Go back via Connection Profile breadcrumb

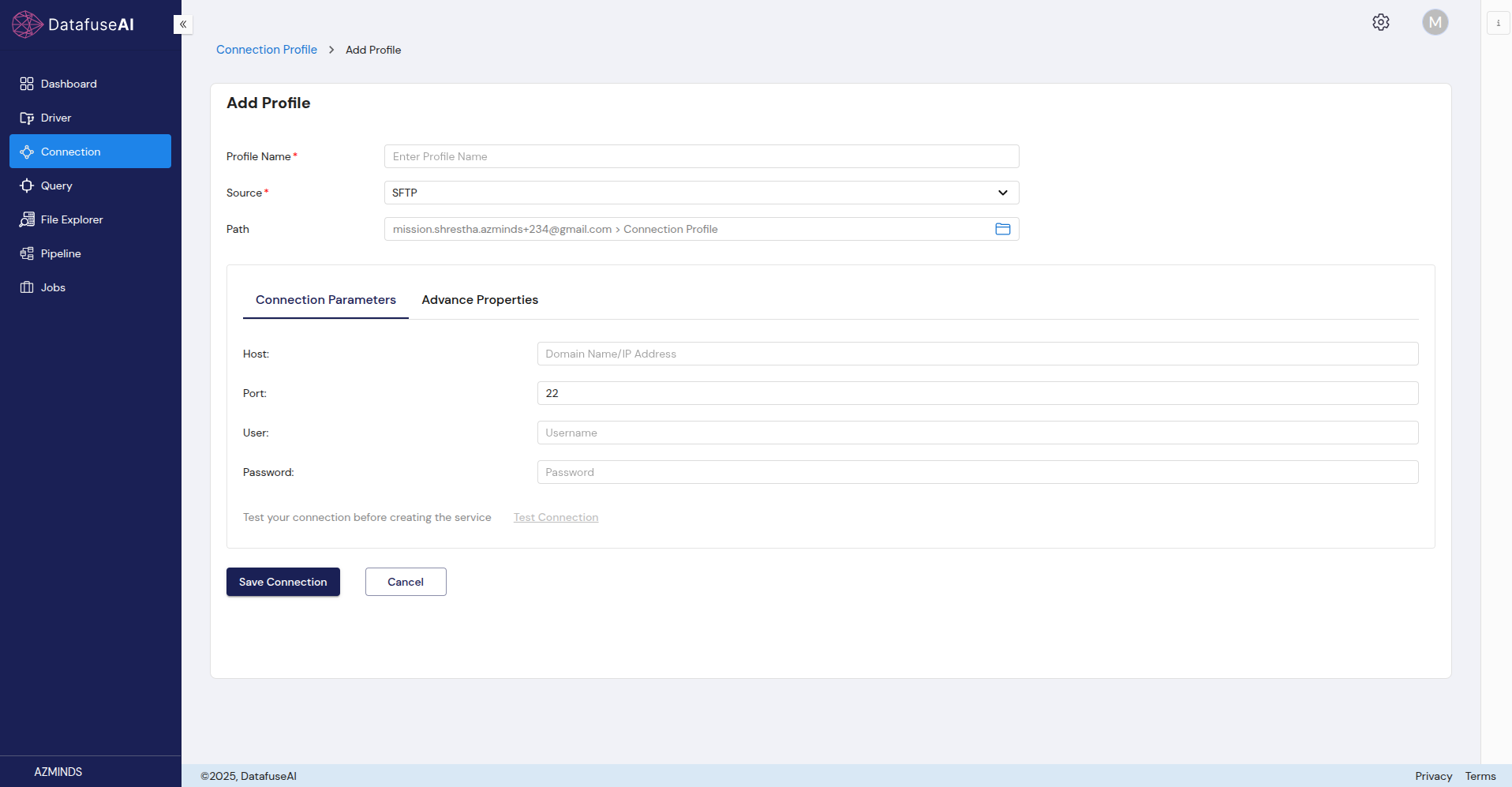coord(267,50)
